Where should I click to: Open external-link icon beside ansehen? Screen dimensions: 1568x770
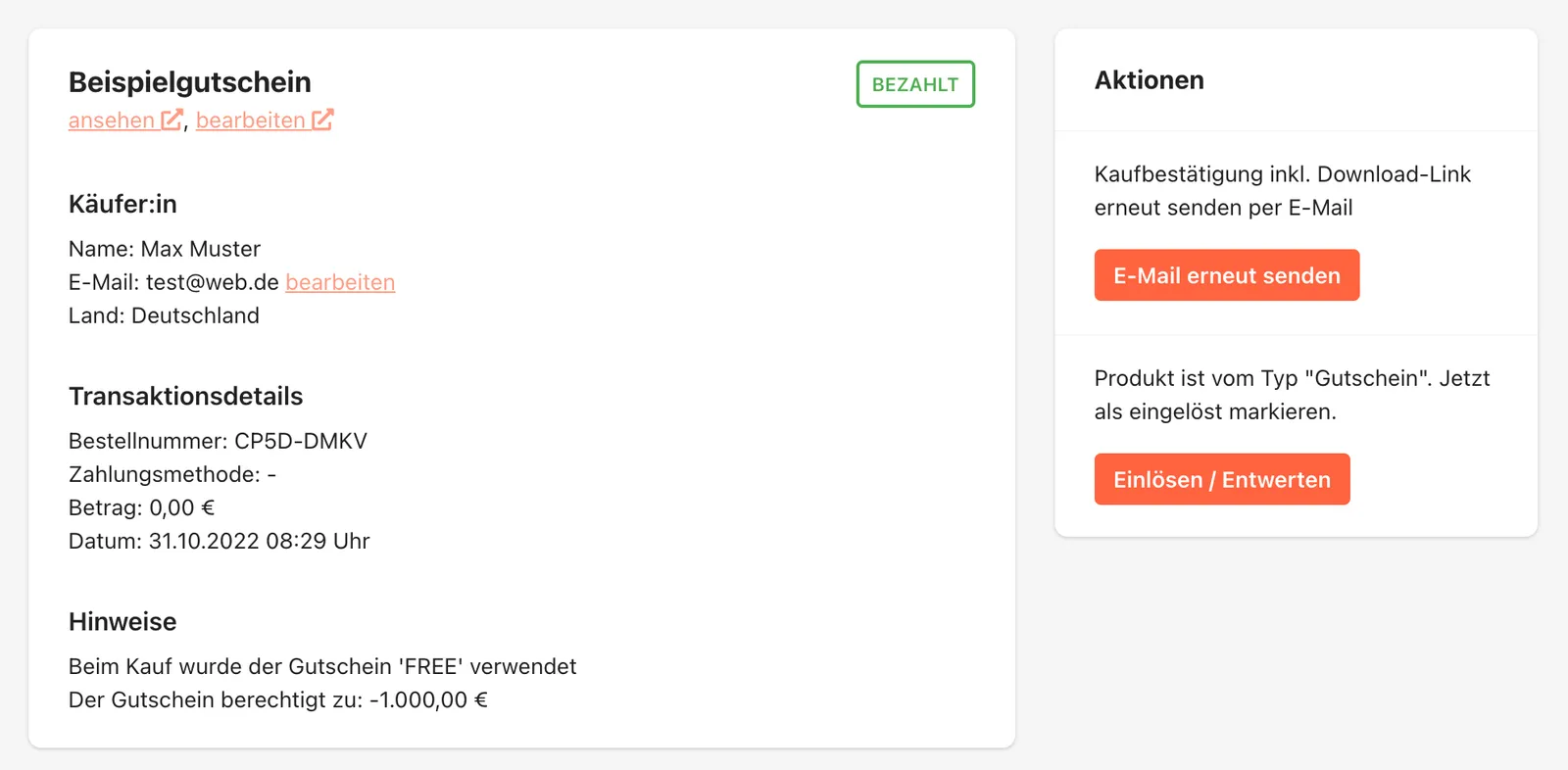coord(171,120)
